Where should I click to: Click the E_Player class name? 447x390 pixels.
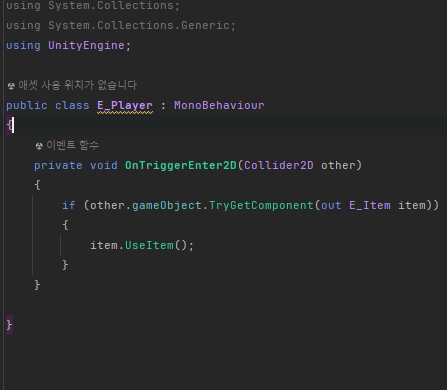125,106
